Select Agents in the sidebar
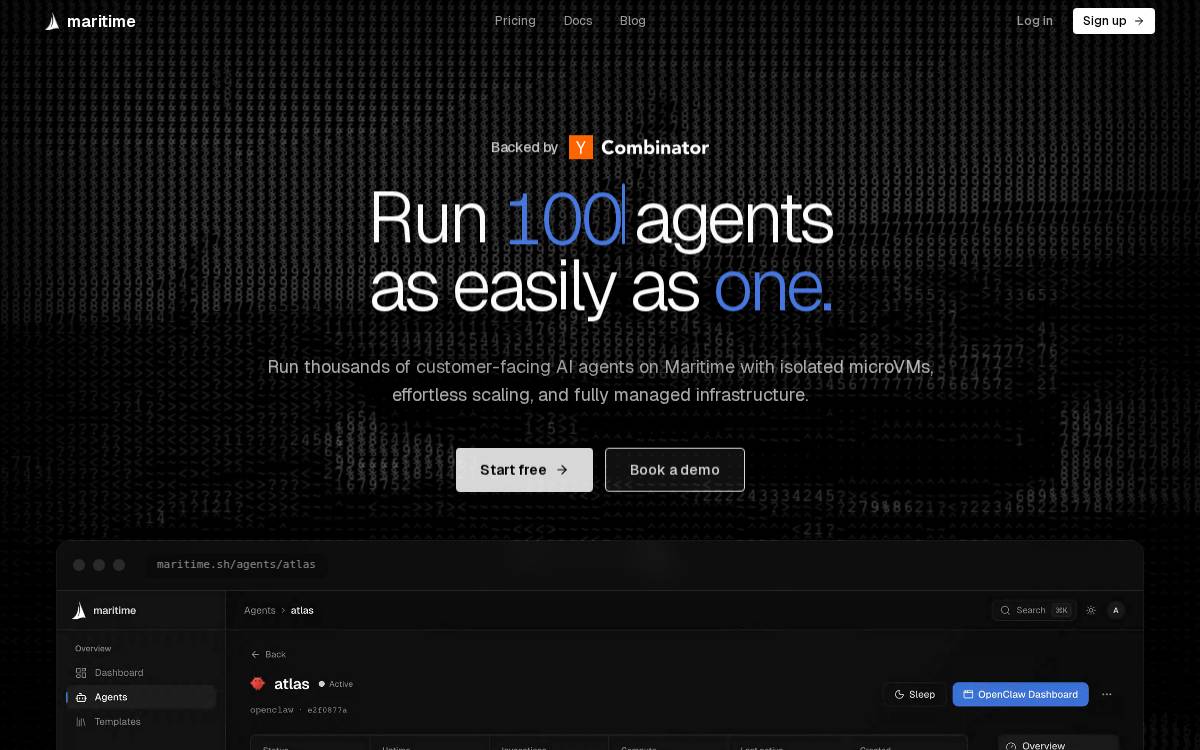1200x750 pixels. pos(141,697)
